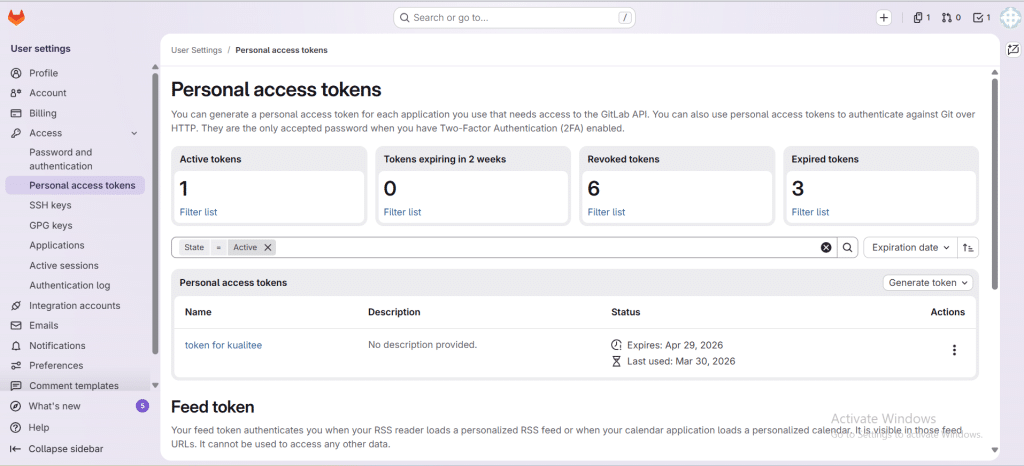The width and height of the screenshot is (1024, 466).
Task: Click the page vertical scrollbar
Action: pos(994,180)
